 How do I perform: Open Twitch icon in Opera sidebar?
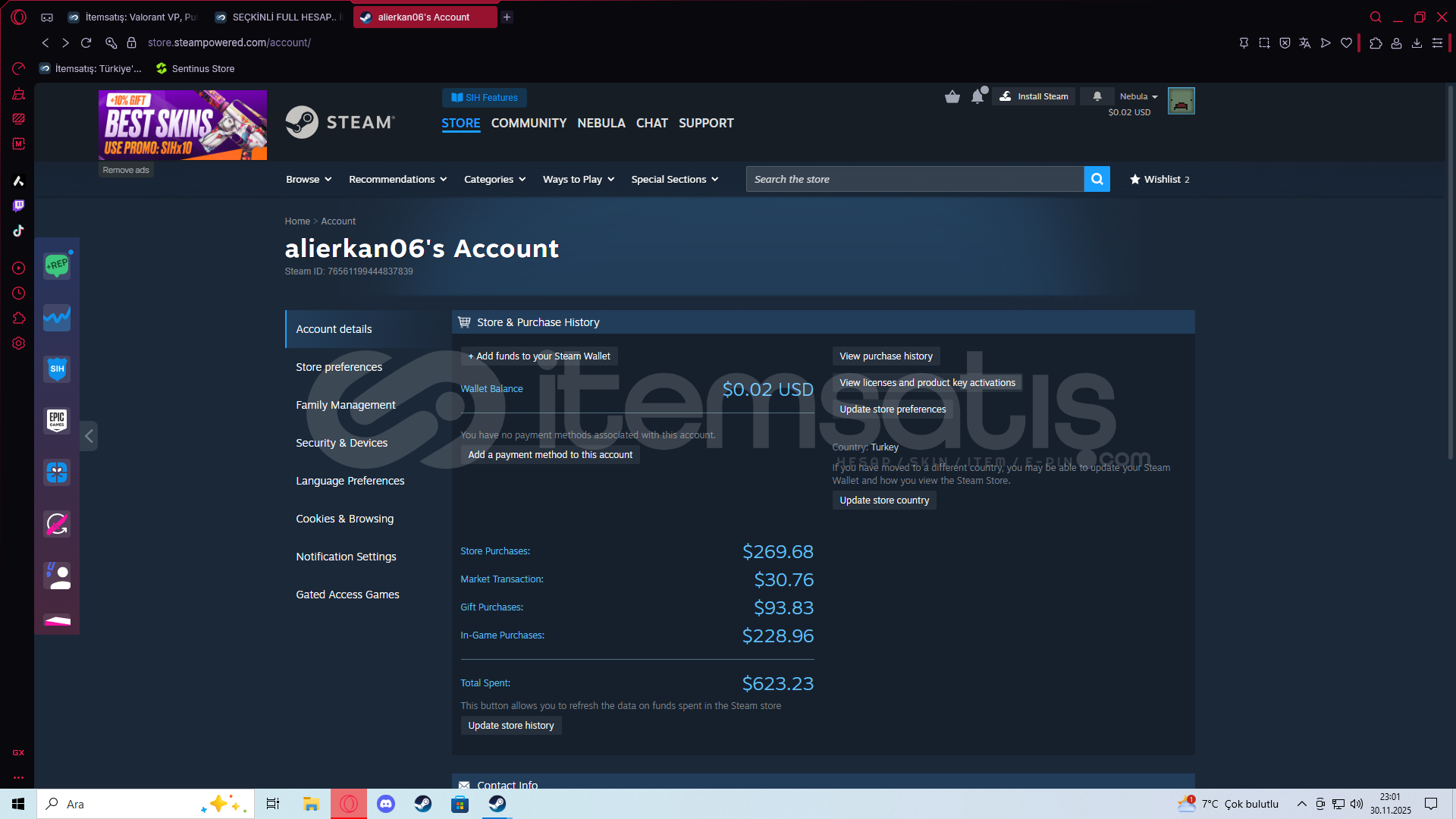(x=18, y=206)
